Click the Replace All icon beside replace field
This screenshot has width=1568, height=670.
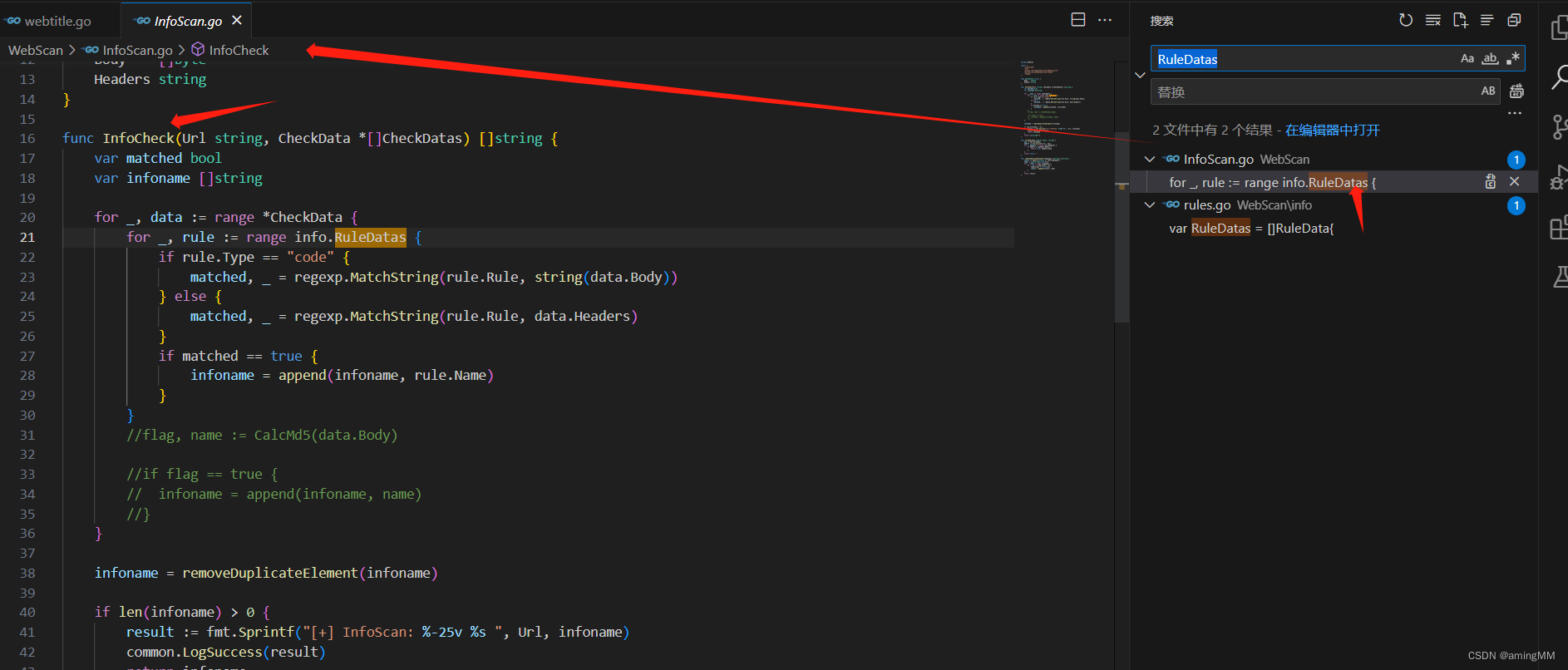(x=1516, y=91)
